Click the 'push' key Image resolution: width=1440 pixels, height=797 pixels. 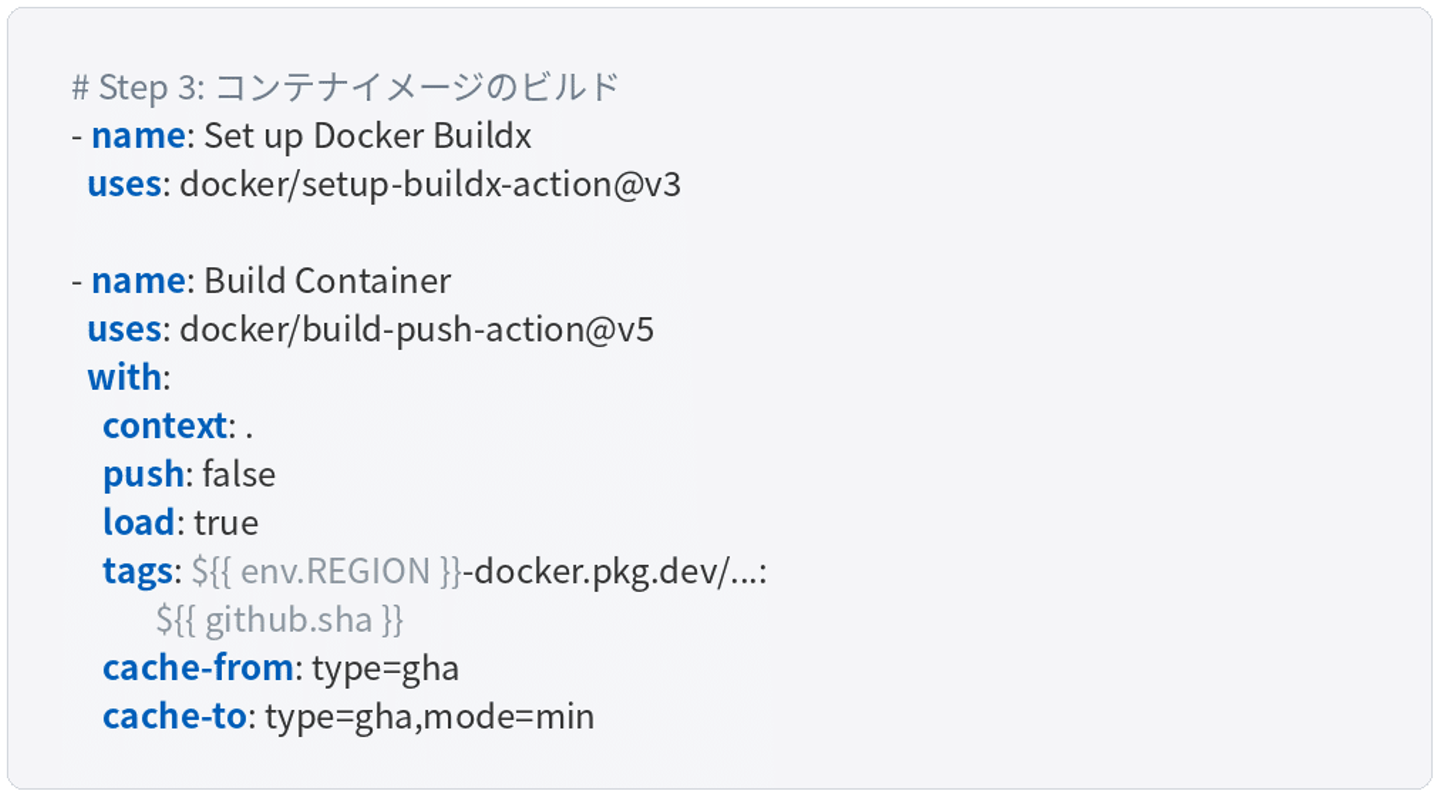(143, 474)
